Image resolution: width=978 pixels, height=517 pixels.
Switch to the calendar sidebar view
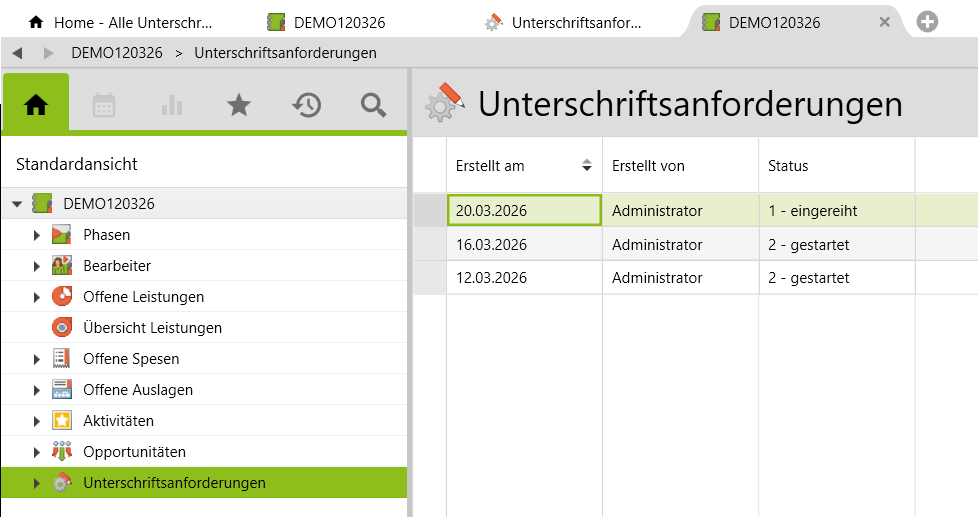pos(104,105)
